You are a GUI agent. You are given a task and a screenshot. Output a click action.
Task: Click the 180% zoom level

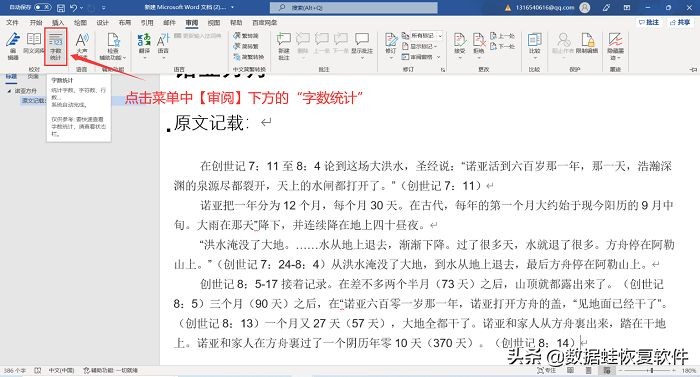(689, 371)
